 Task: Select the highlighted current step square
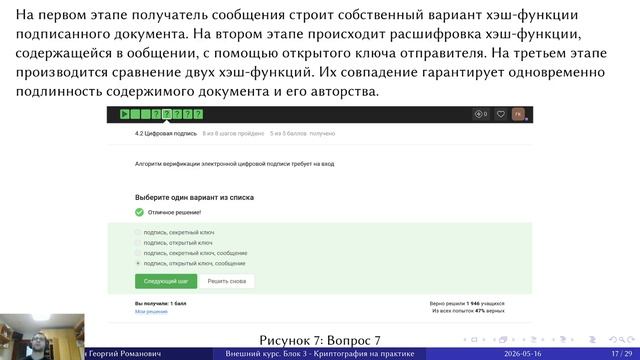click(x=167, y=114)
